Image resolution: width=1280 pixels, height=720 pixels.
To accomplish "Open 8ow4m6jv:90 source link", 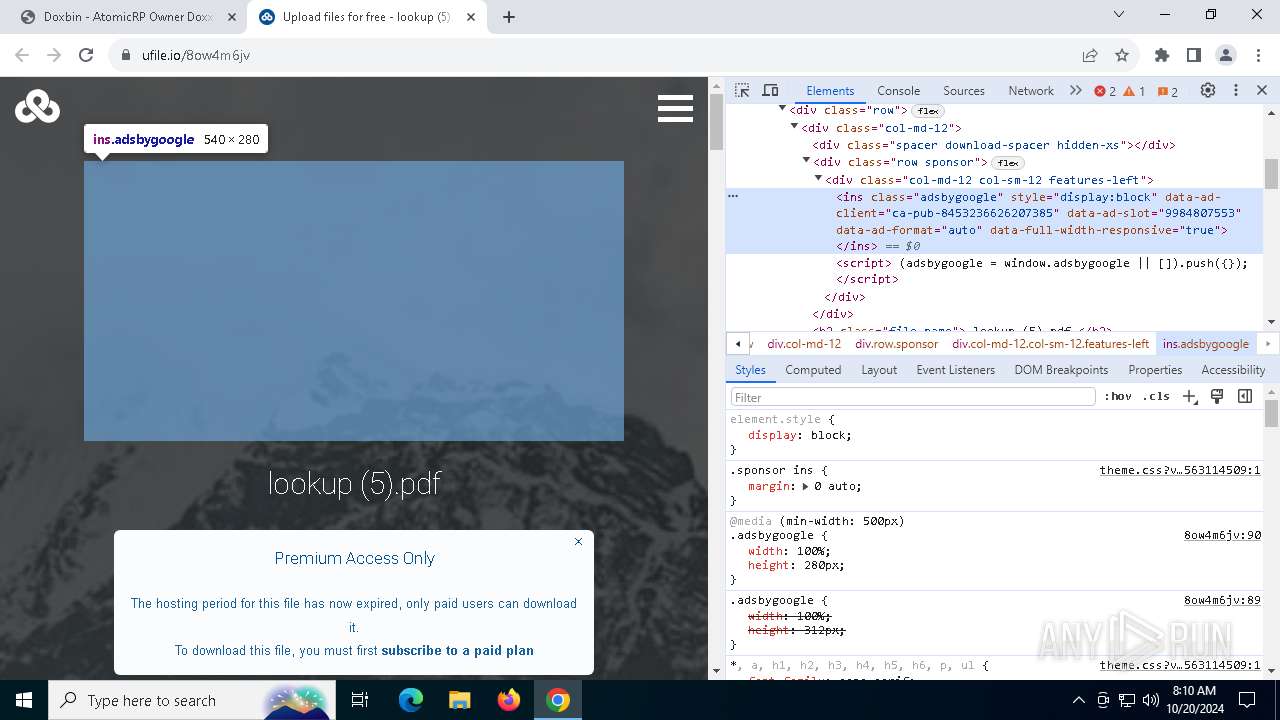I will point(1222,535).
